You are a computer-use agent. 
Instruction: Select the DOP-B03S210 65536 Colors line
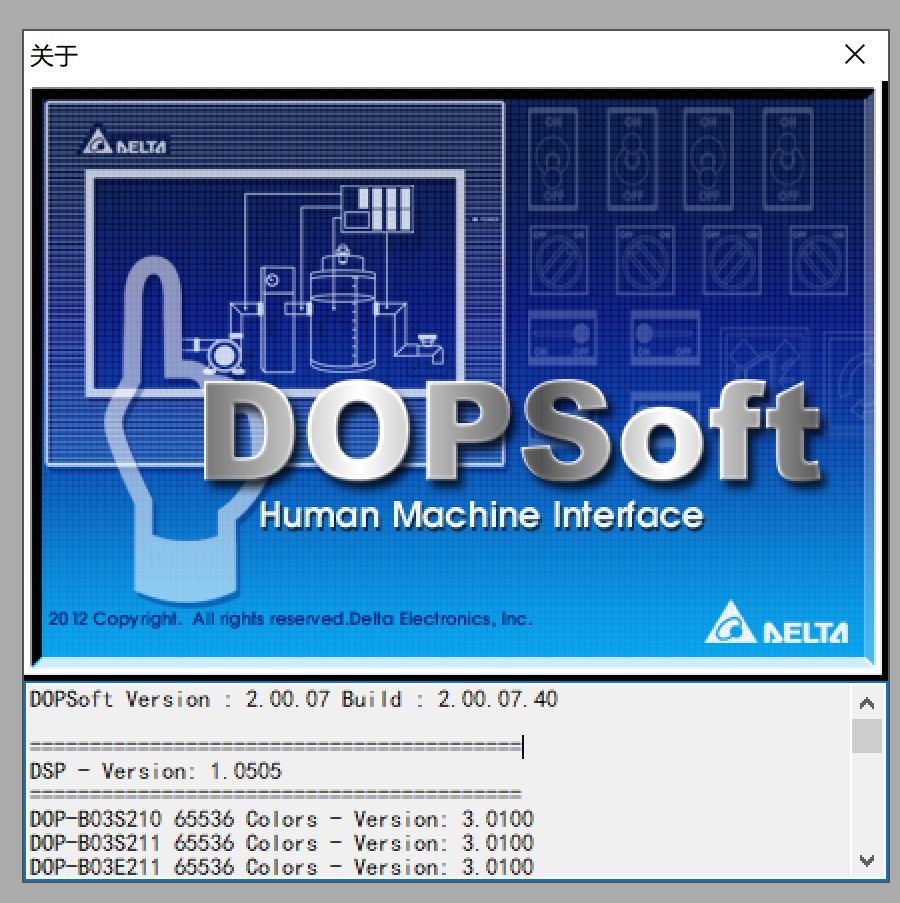tap(281, 819)
